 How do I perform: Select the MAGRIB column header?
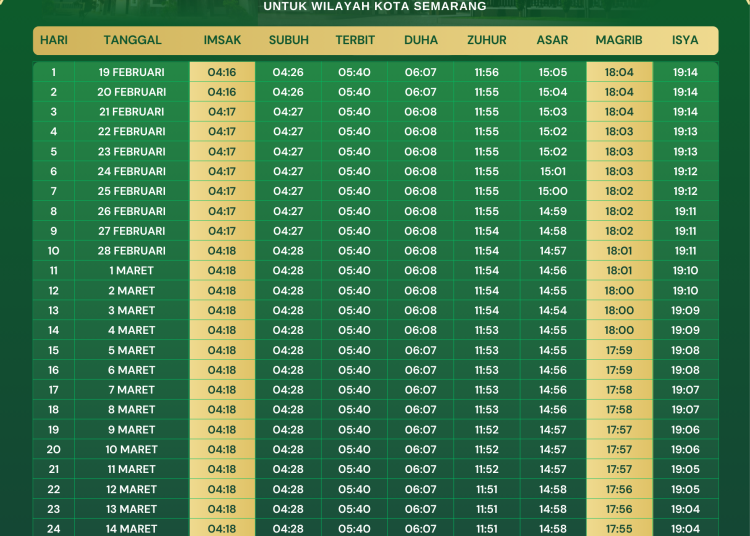point(618,40)
